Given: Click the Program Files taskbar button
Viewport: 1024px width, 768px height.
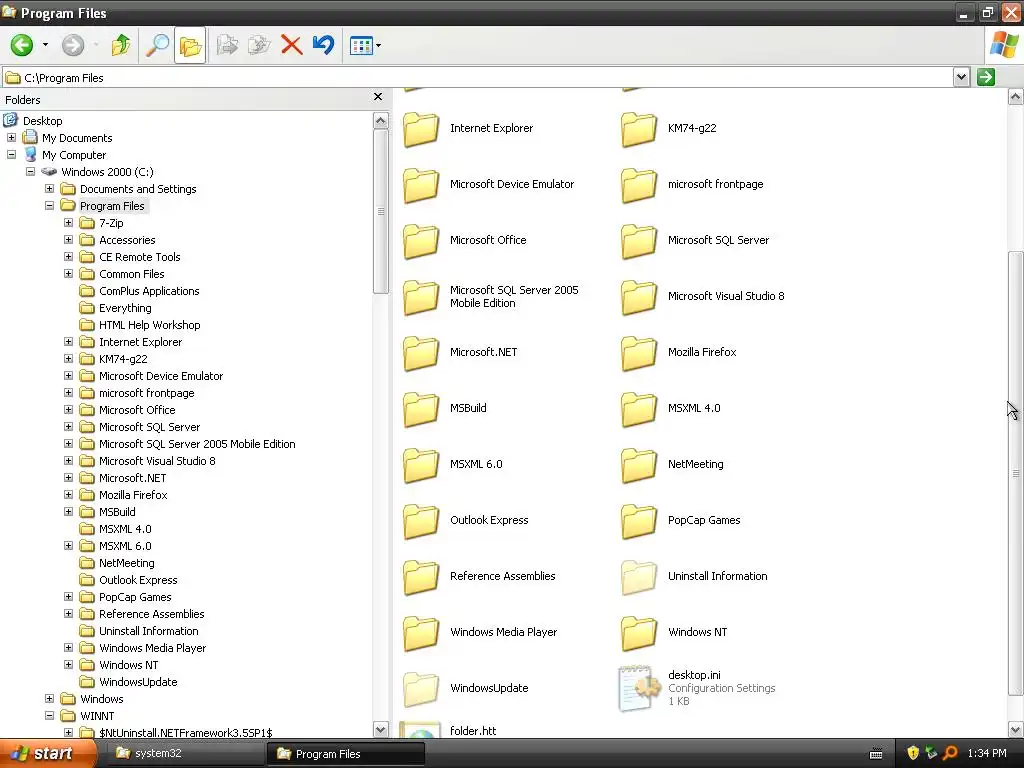Looking at the screenshot, I should click(346, 754).
